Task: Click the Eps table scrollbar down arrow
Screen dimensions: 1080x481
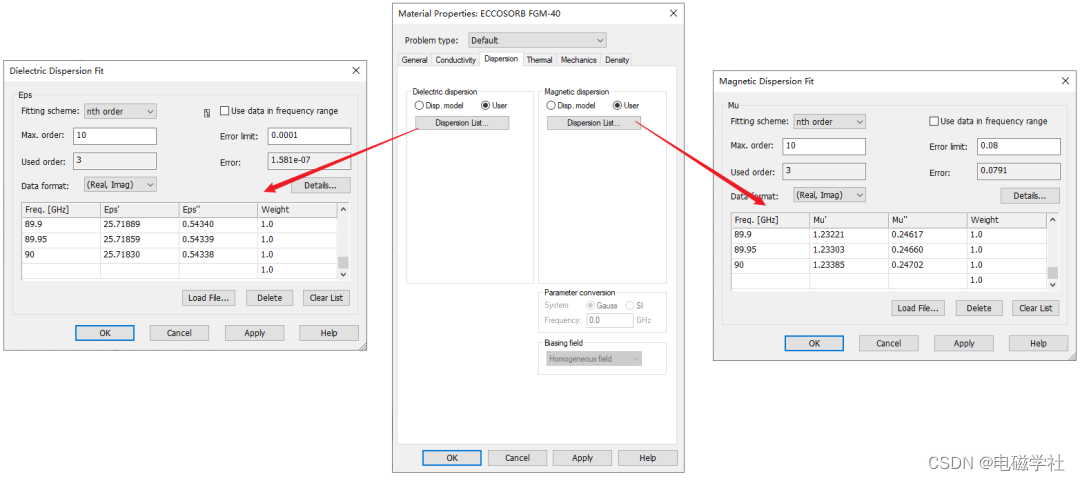Action: 344,274
